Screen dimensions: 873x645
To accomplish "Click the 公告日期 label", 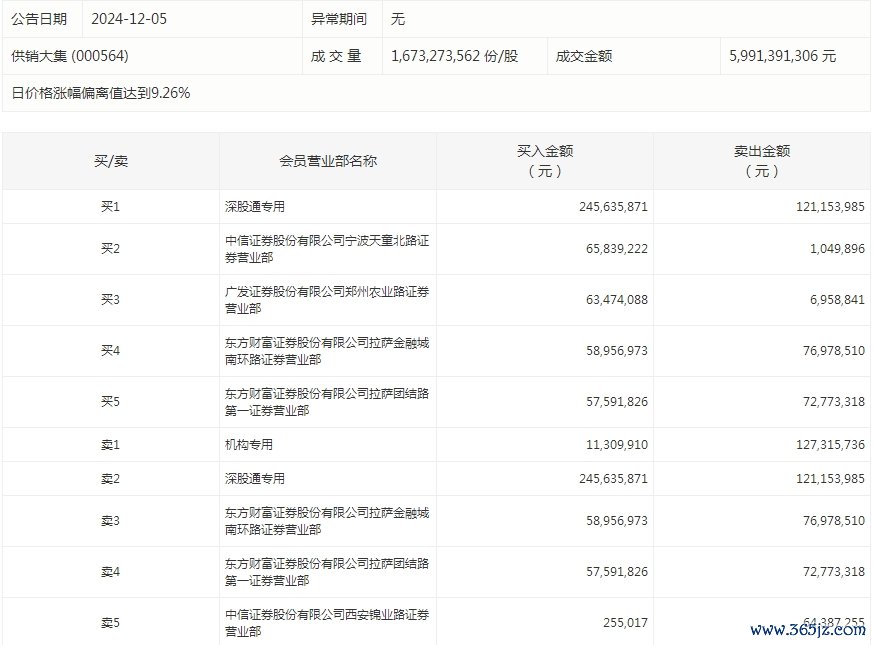I will coord(39,19).
